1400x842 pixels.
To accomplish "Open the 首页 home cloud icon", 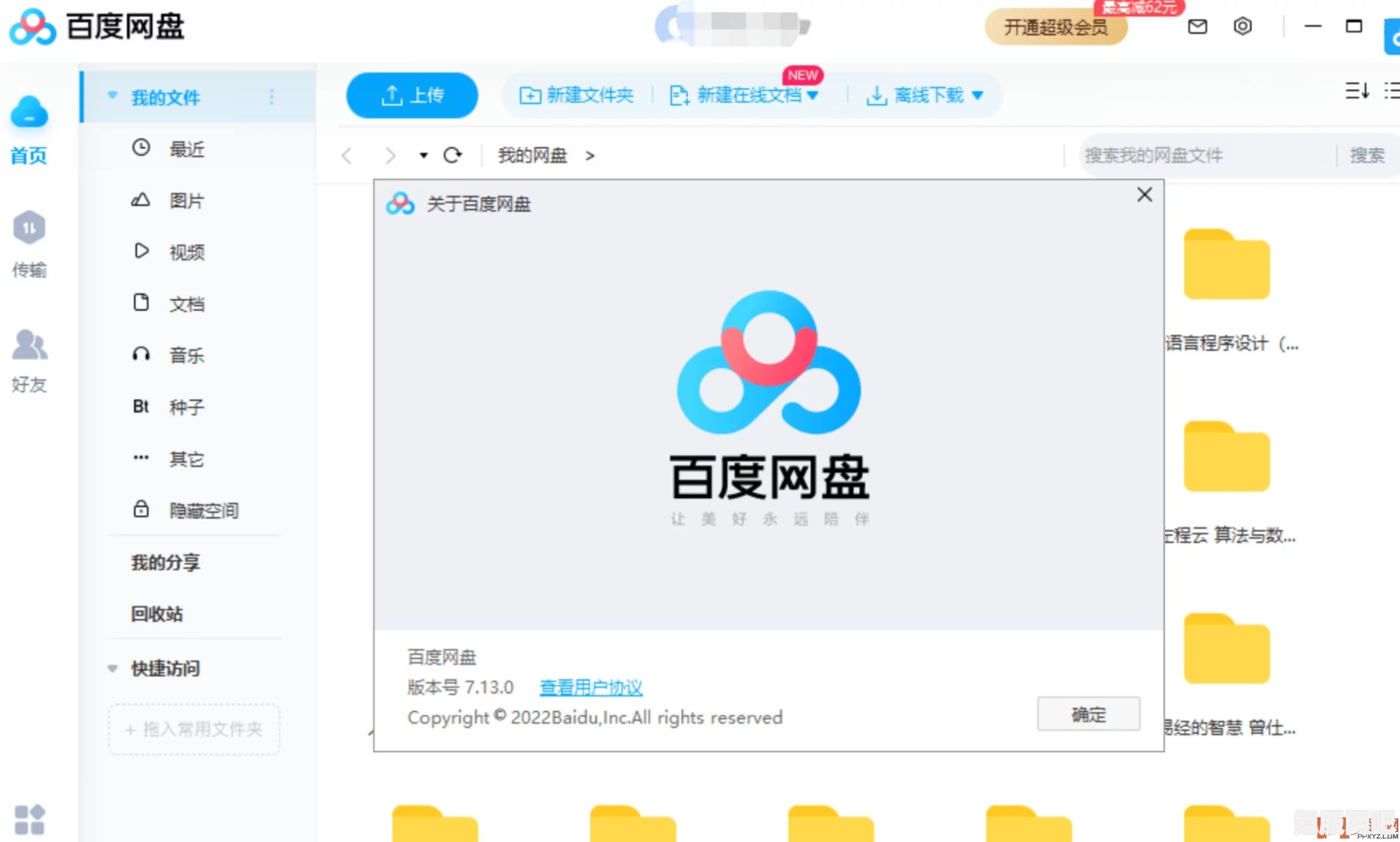I will point(29,112).
